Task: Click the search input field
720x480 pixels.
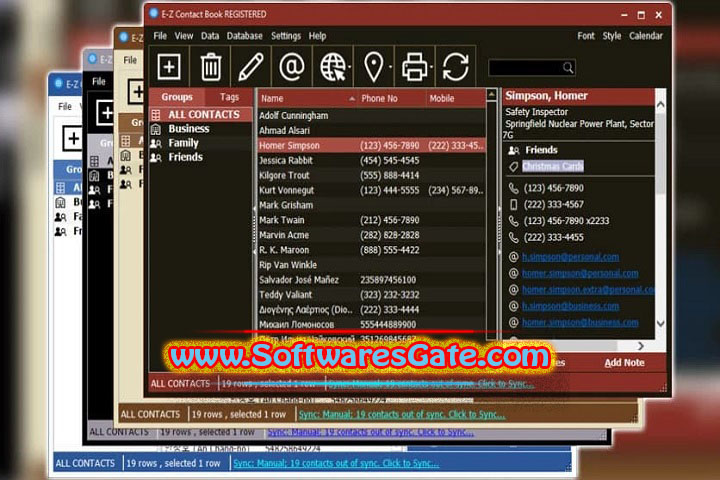Action: click(531, 68)
